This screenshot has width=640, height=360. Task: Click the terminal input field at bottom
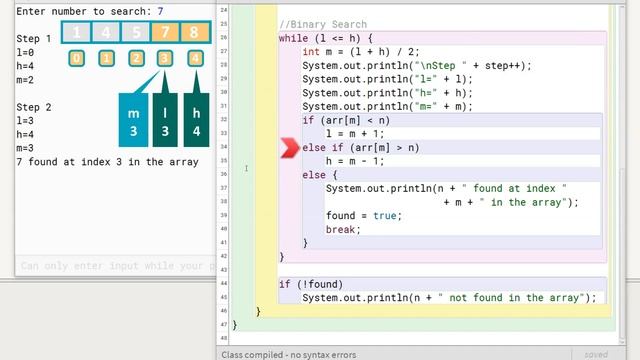coord(116,266)
